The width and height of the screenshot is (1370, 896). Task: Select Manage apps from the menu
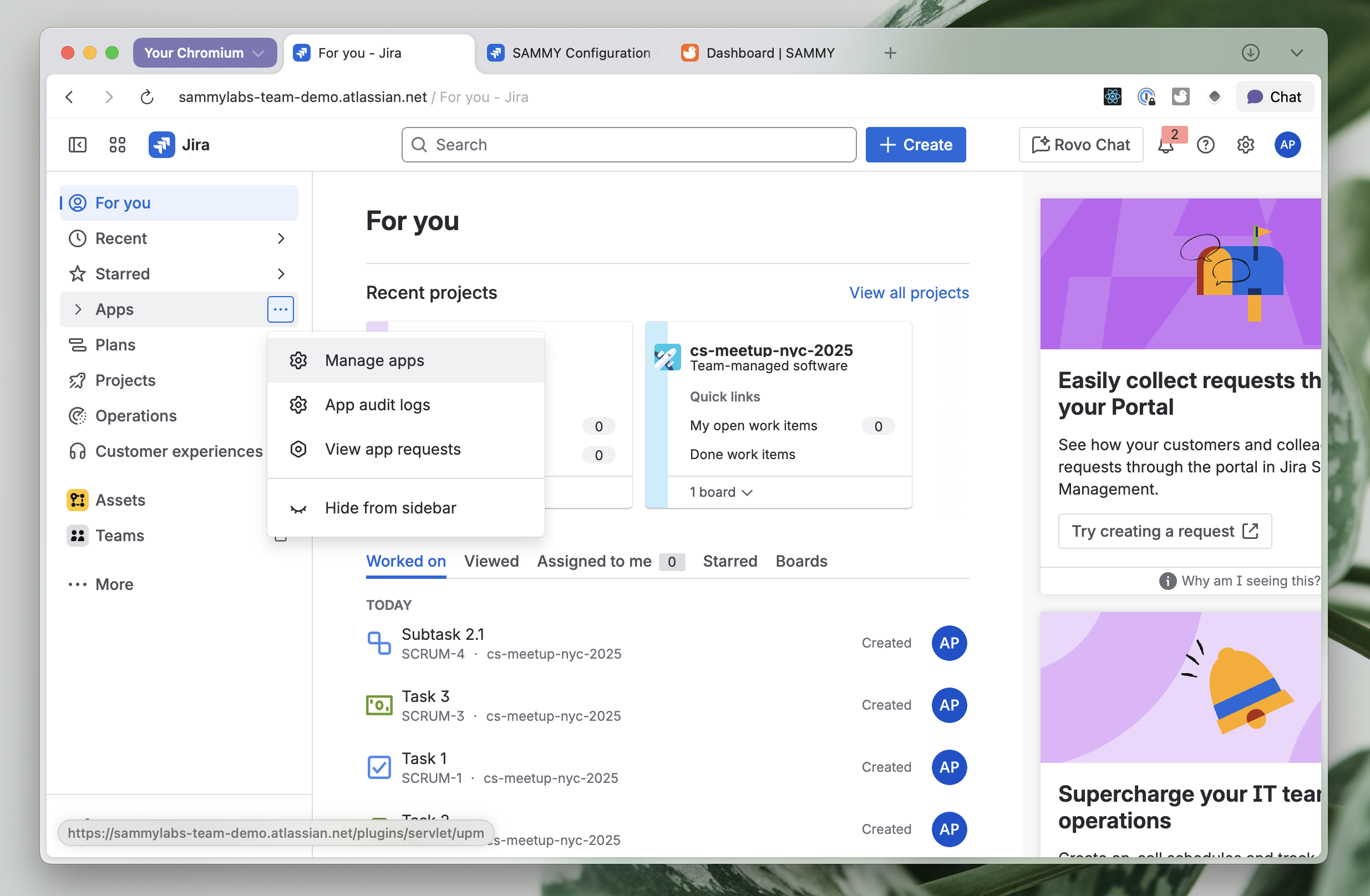[x=374, y=360]
